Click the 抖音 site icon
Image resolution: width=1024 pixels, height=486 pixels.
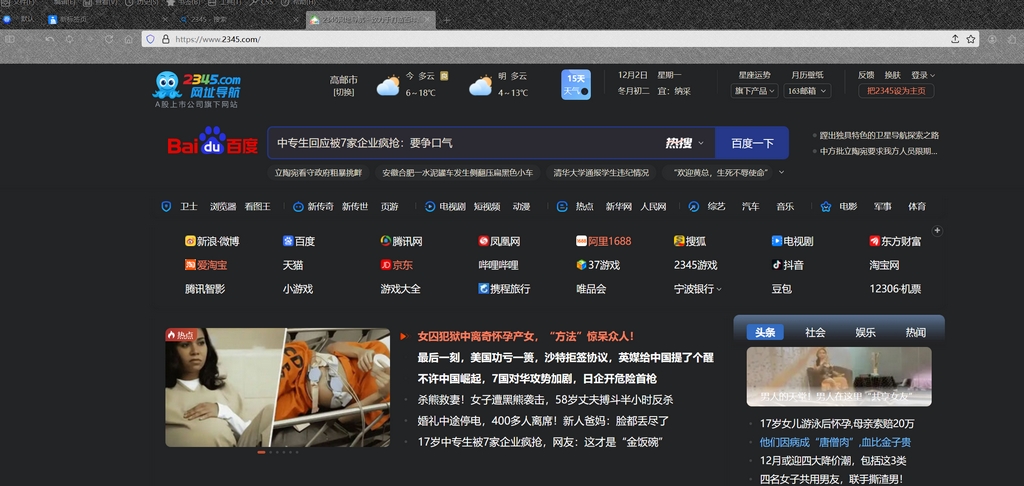coord(776,265)
